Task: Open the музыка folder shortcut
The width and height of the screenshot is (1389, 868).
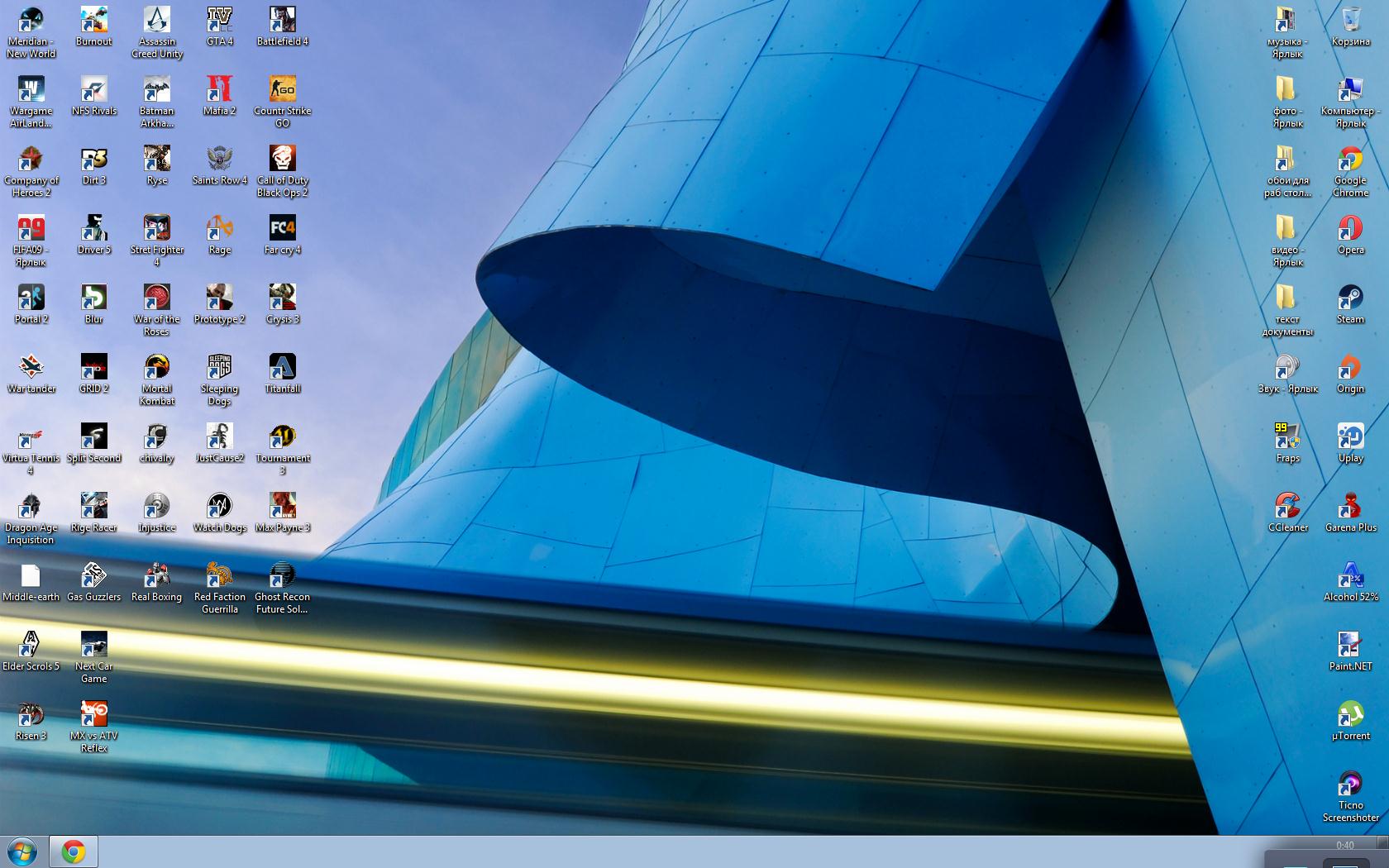Action: coord(1287,32)
